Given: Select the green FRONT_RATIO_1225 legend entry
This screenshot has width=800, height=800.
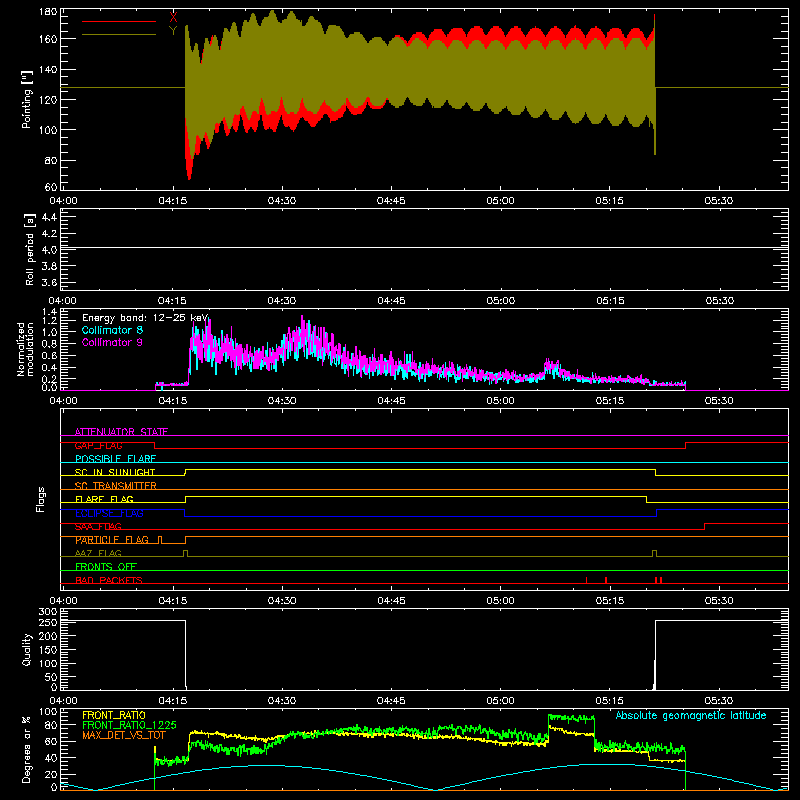Looking at the screenshot, I should pyautogui.click(x=129, y=726).
